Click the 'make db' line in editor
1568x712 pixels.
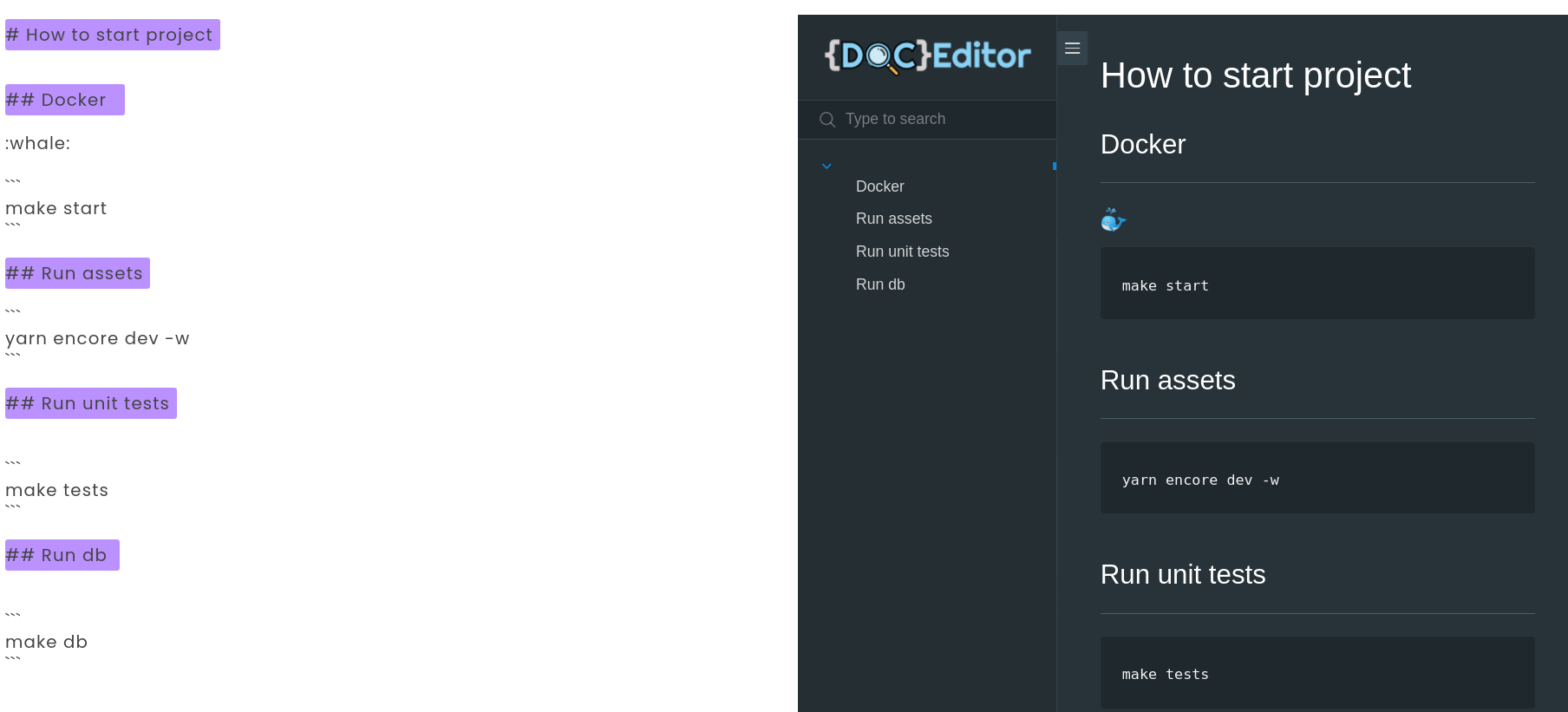pos(47,642)
